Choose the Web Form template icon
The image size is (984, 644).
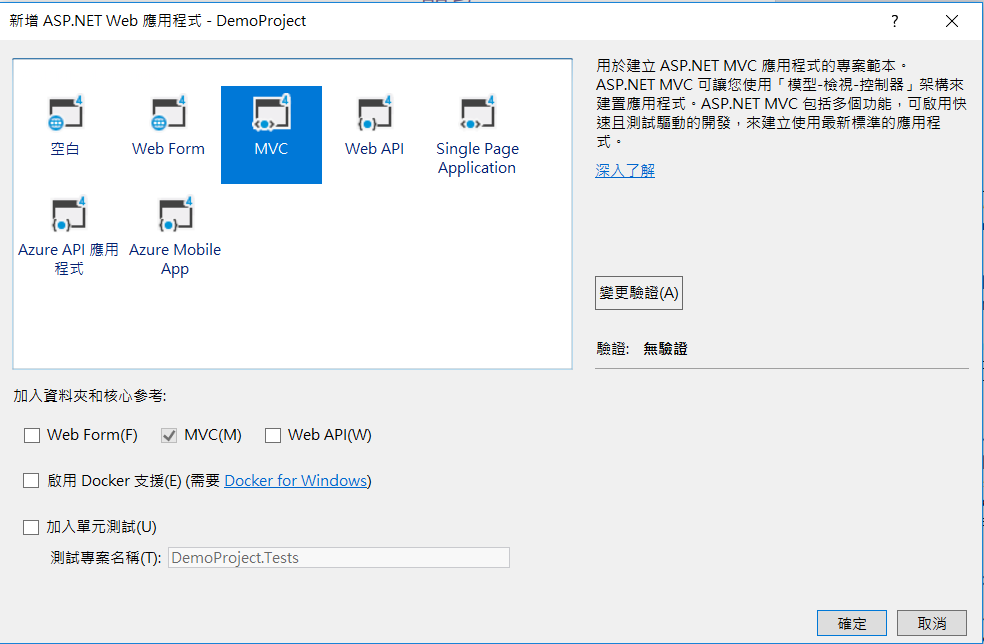(x=168, y=127)
